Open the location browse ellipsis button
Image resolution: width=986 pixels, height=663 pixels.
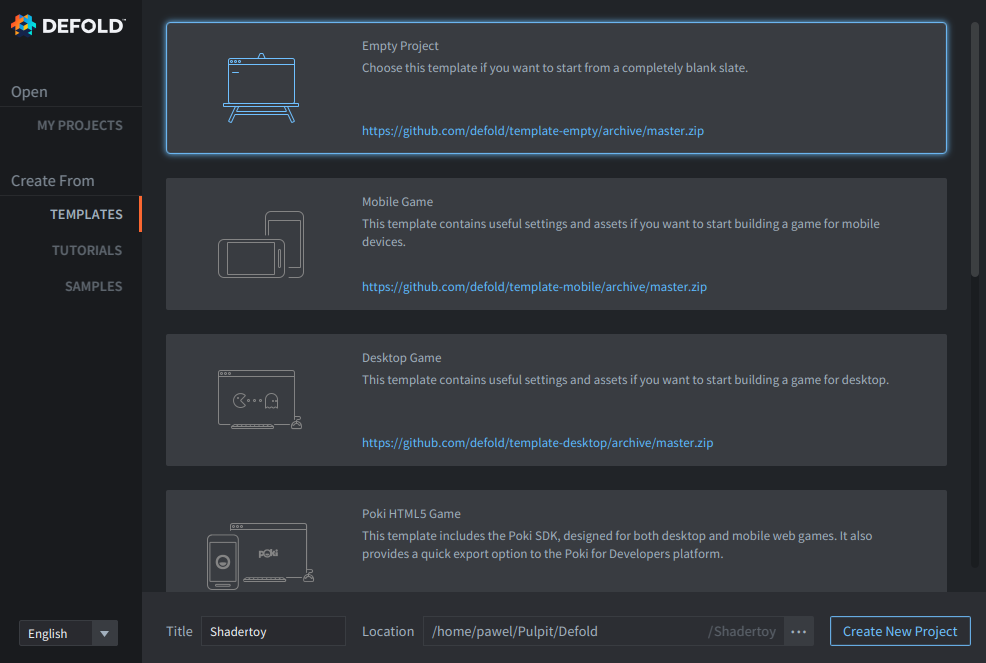click(799, 632)
